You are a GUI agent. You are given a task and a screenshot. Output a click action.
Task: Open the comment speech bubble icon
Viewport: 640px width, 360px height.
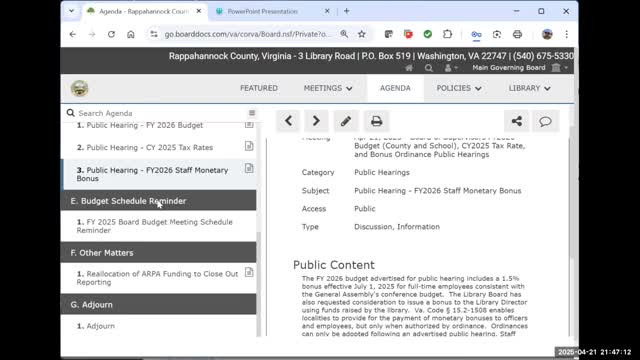point(545,121)
